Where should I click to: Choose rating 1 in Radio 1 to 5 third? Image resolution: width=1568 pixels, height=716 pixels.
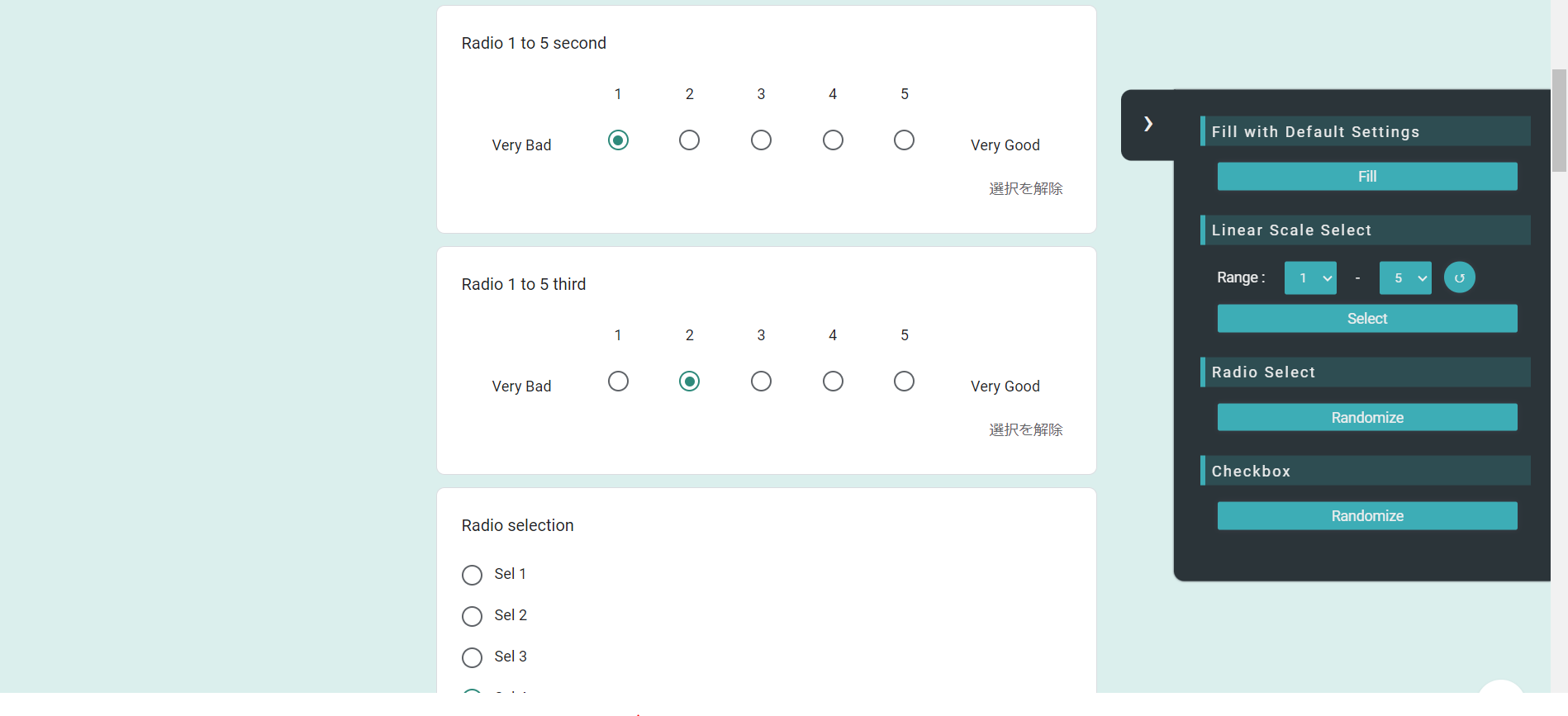point(618,382)
